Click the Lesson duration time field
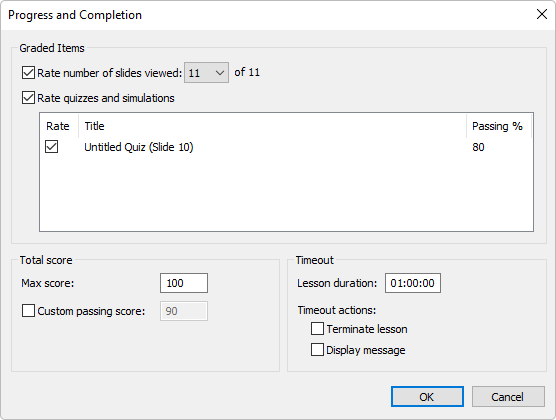 tap(413, 283)
